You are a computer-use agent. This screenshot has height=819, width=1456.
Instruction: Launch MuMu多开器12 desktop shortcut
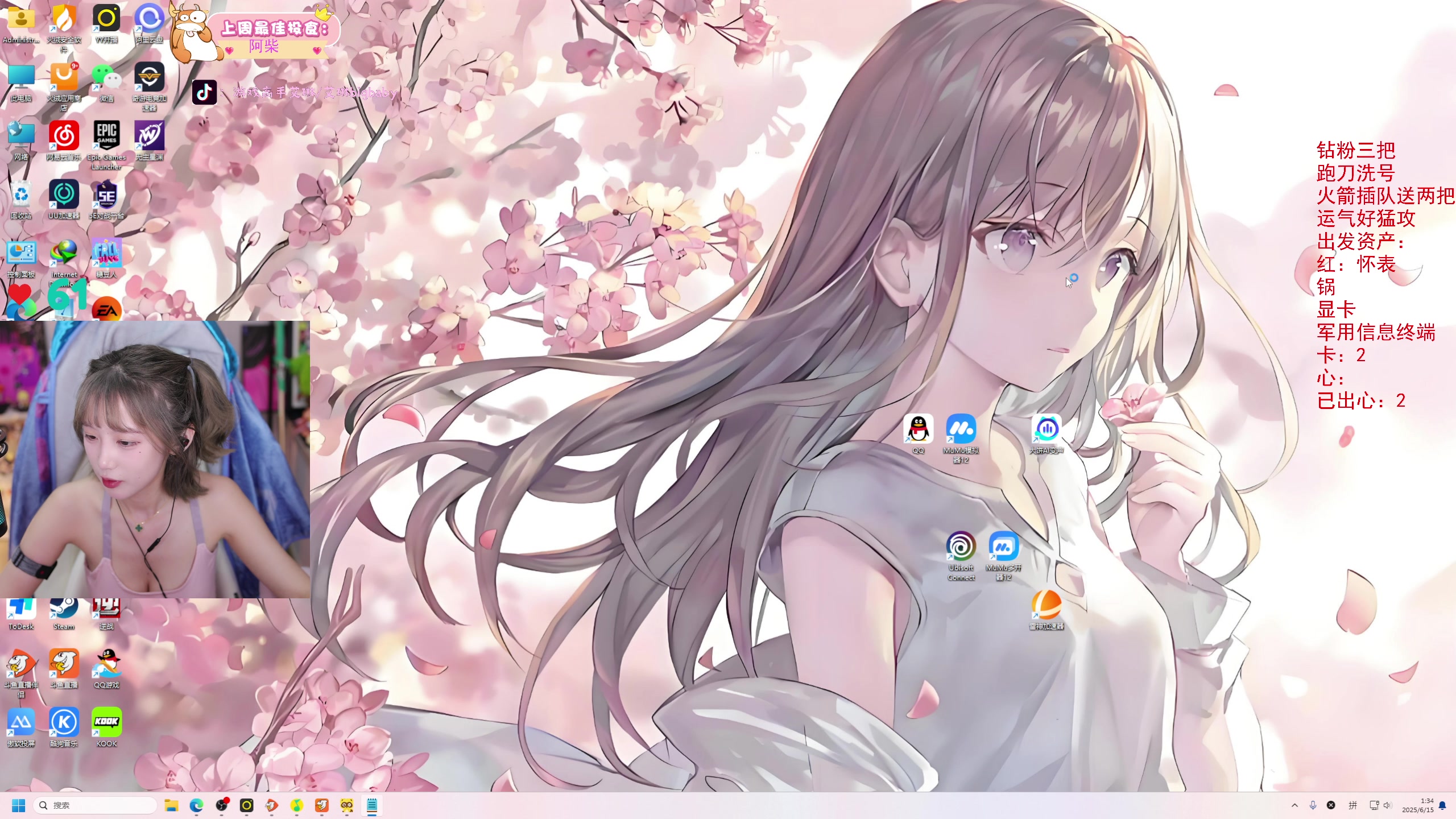tap(1003, 556)
